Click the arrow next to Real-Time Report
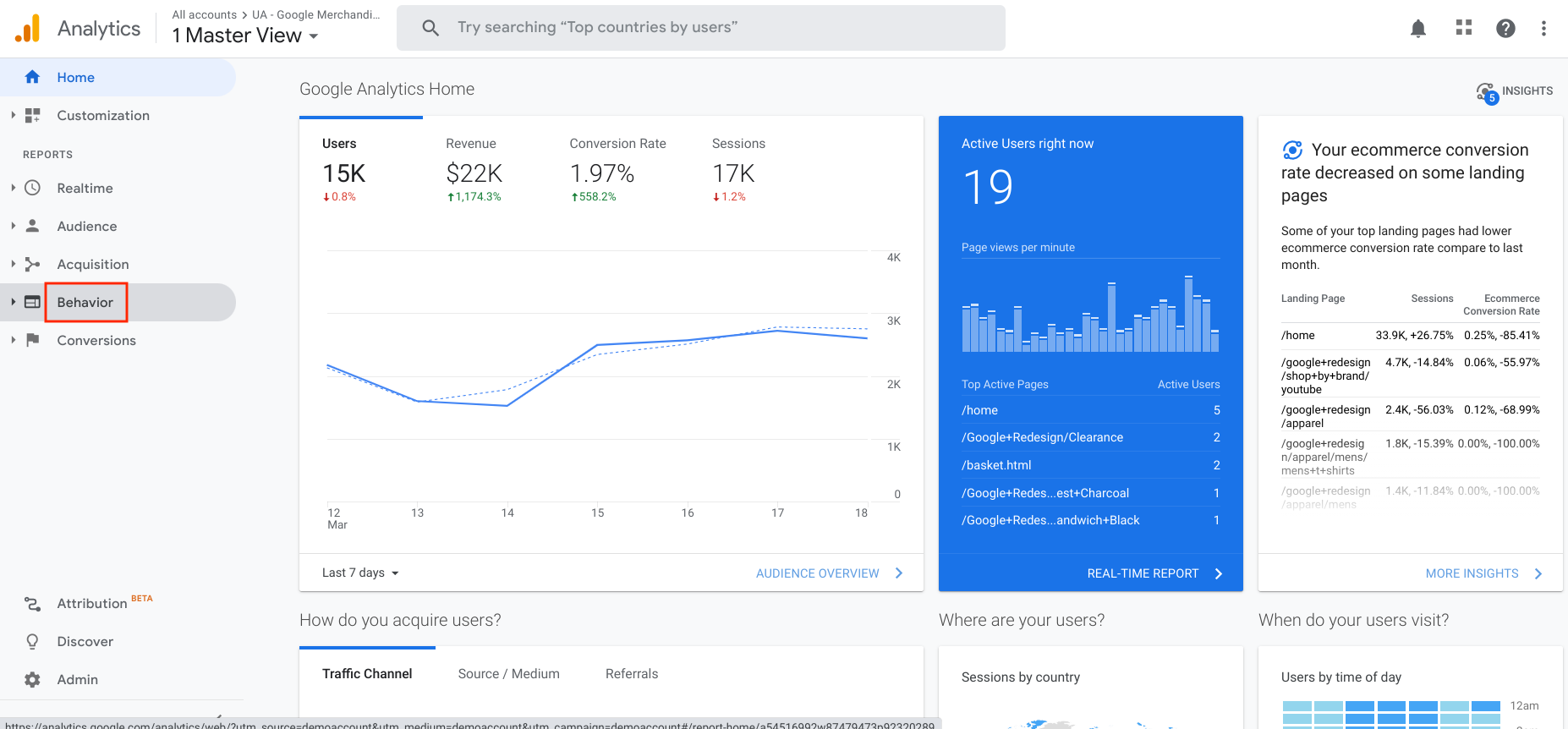The image size is (1568, 729). point(1219,573)
